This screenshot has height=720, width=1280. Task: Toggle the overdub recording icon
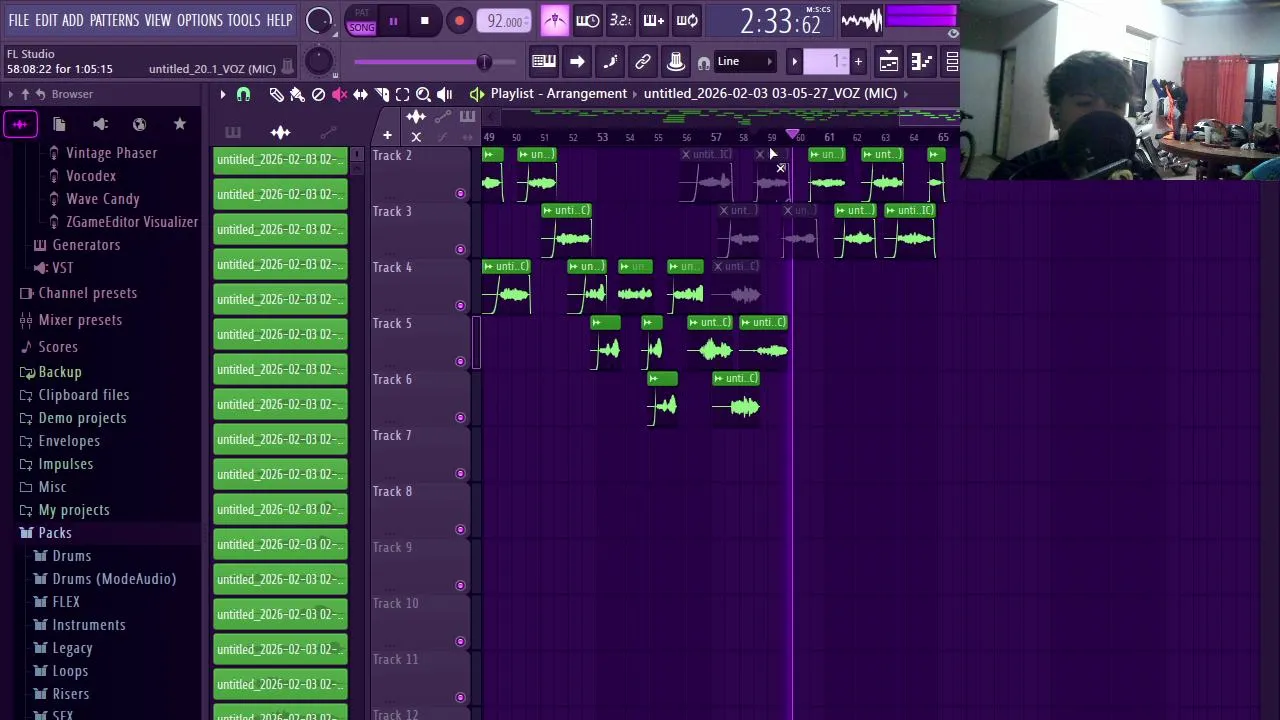pyautogui.click(x=654, y=20)
